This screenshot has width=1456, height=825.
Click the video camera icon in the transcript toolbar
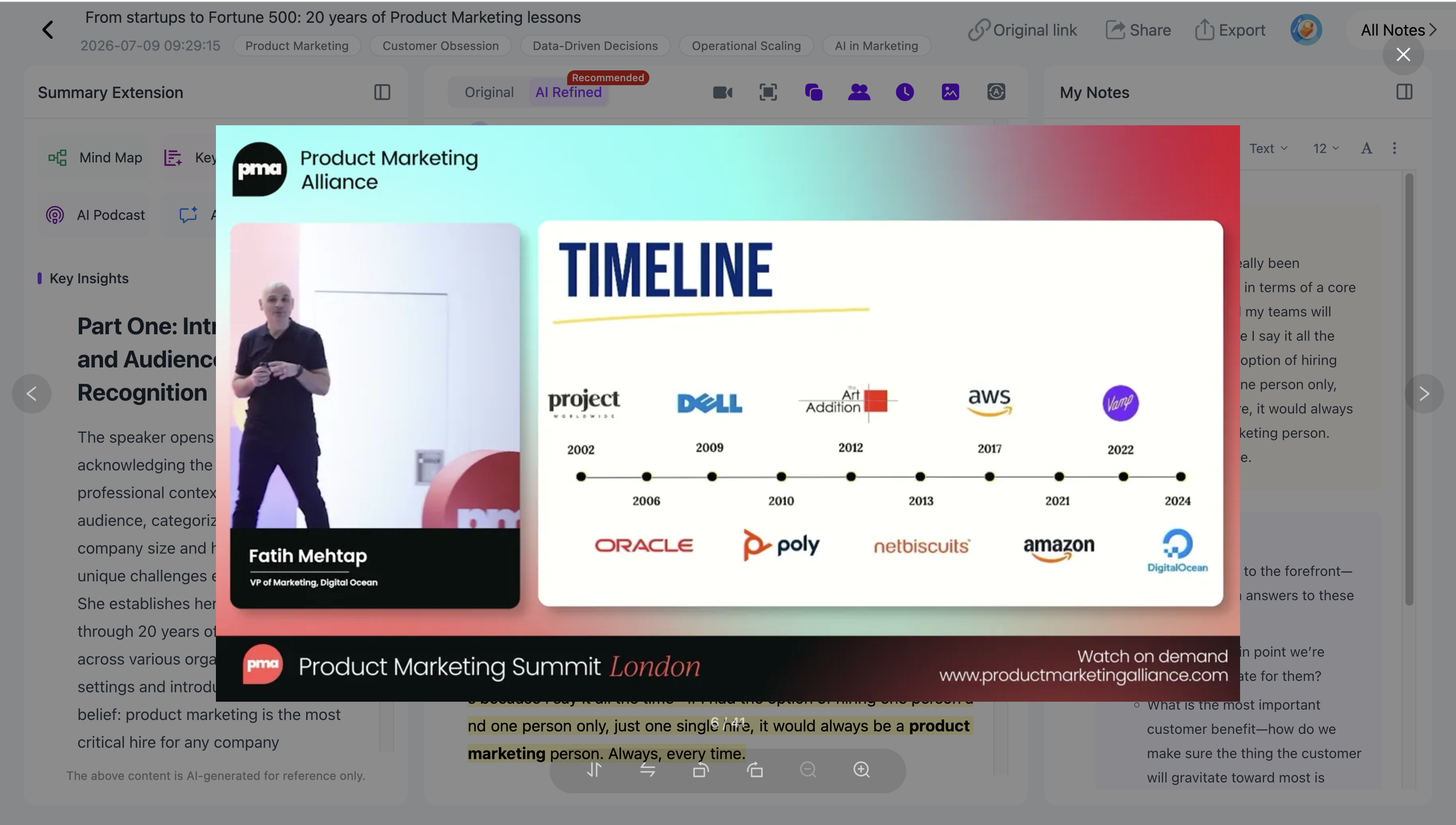[x=723, y=93]
